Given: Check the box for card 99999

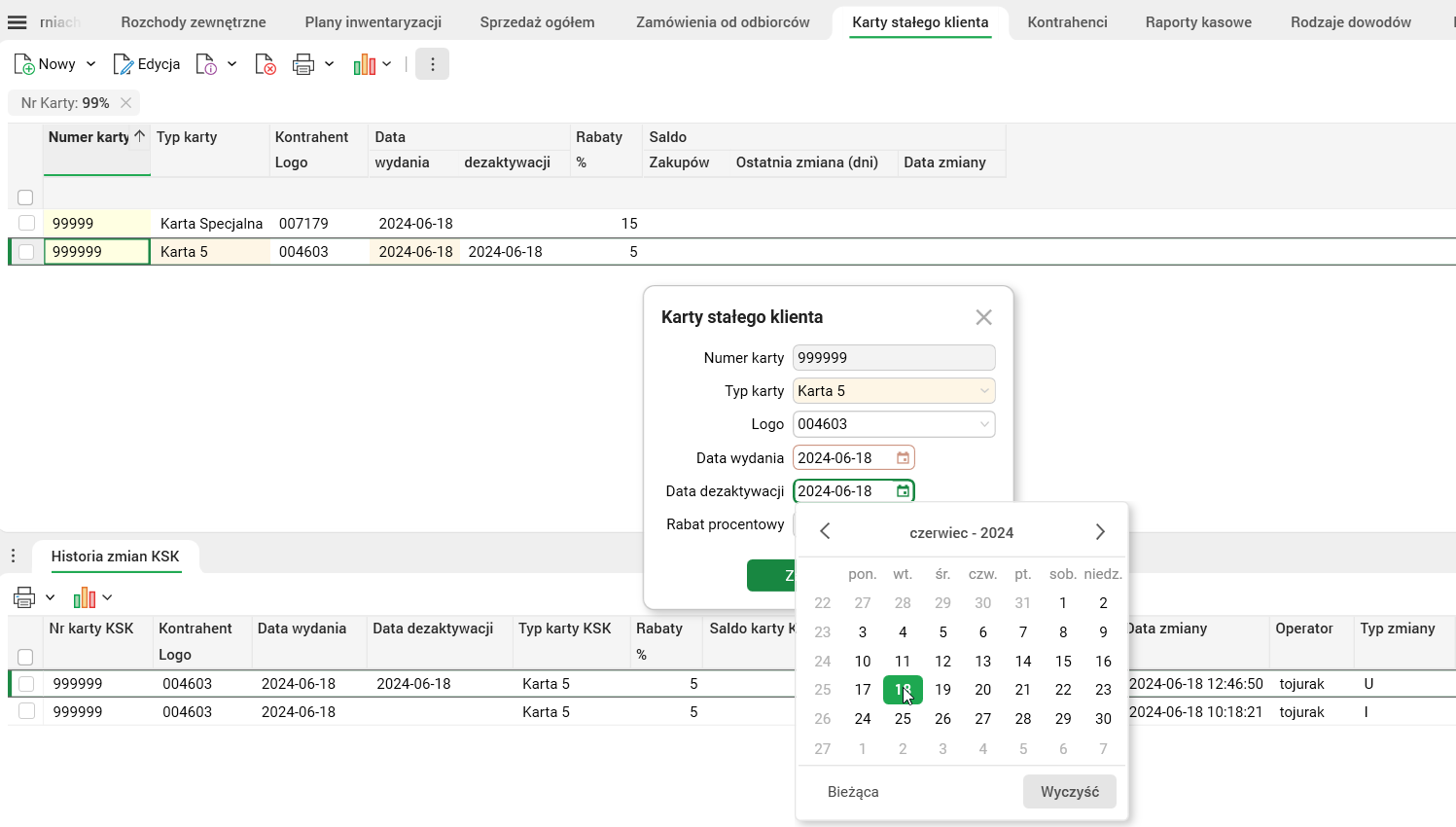Looking at the screenshot, I should click(x=26, y=224).
